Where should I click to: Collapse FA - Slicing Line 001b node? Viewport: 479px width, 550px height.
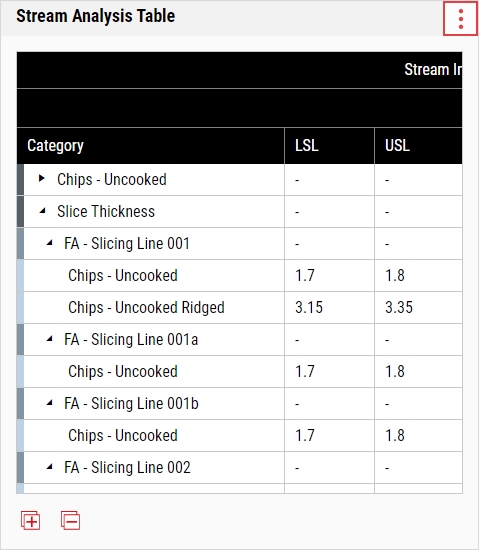pyautogui.click(x=49, y=403)
